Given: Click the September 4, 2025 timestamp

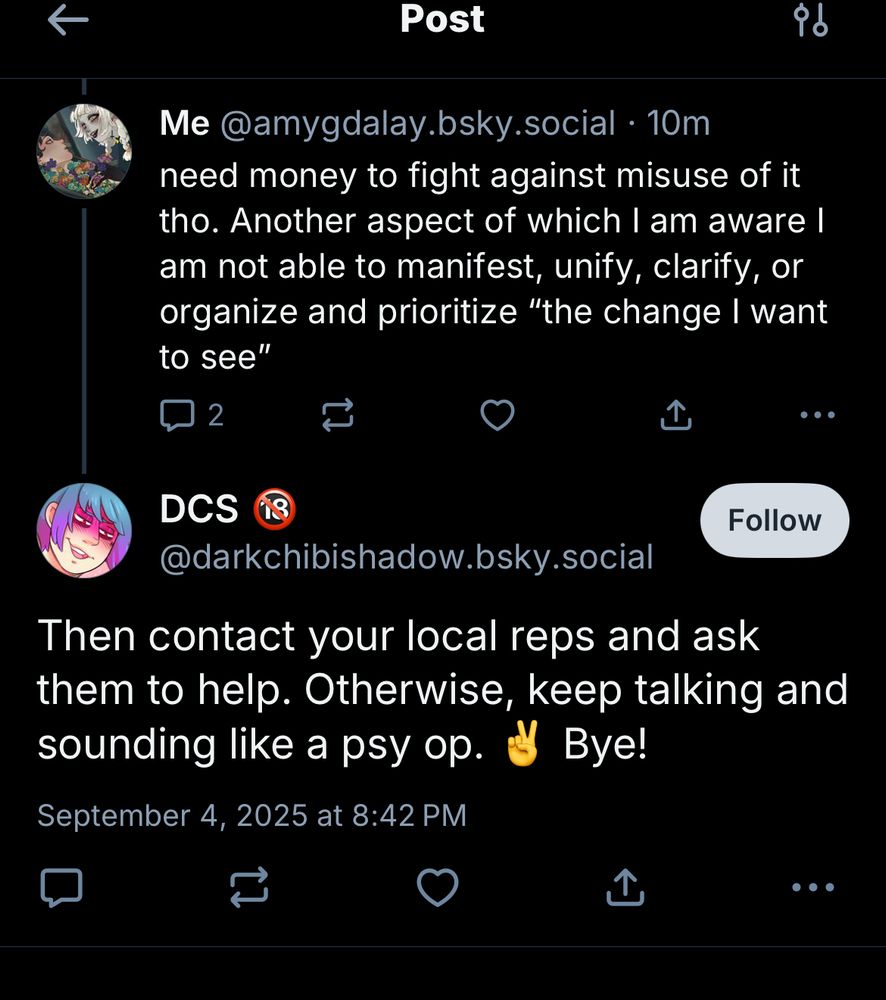Looking at the screenshot, I should (x=251, y=815).
